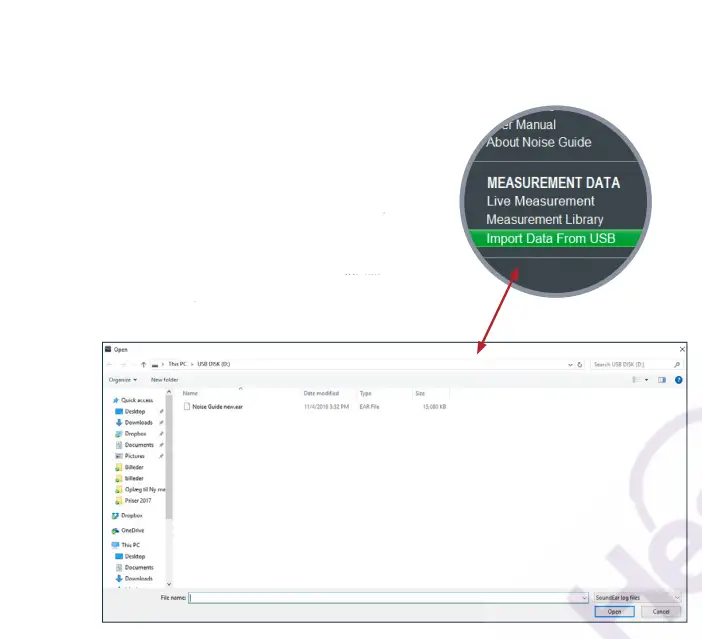
Task: Open Desktop under This PC
Action: tap(135, 557)
